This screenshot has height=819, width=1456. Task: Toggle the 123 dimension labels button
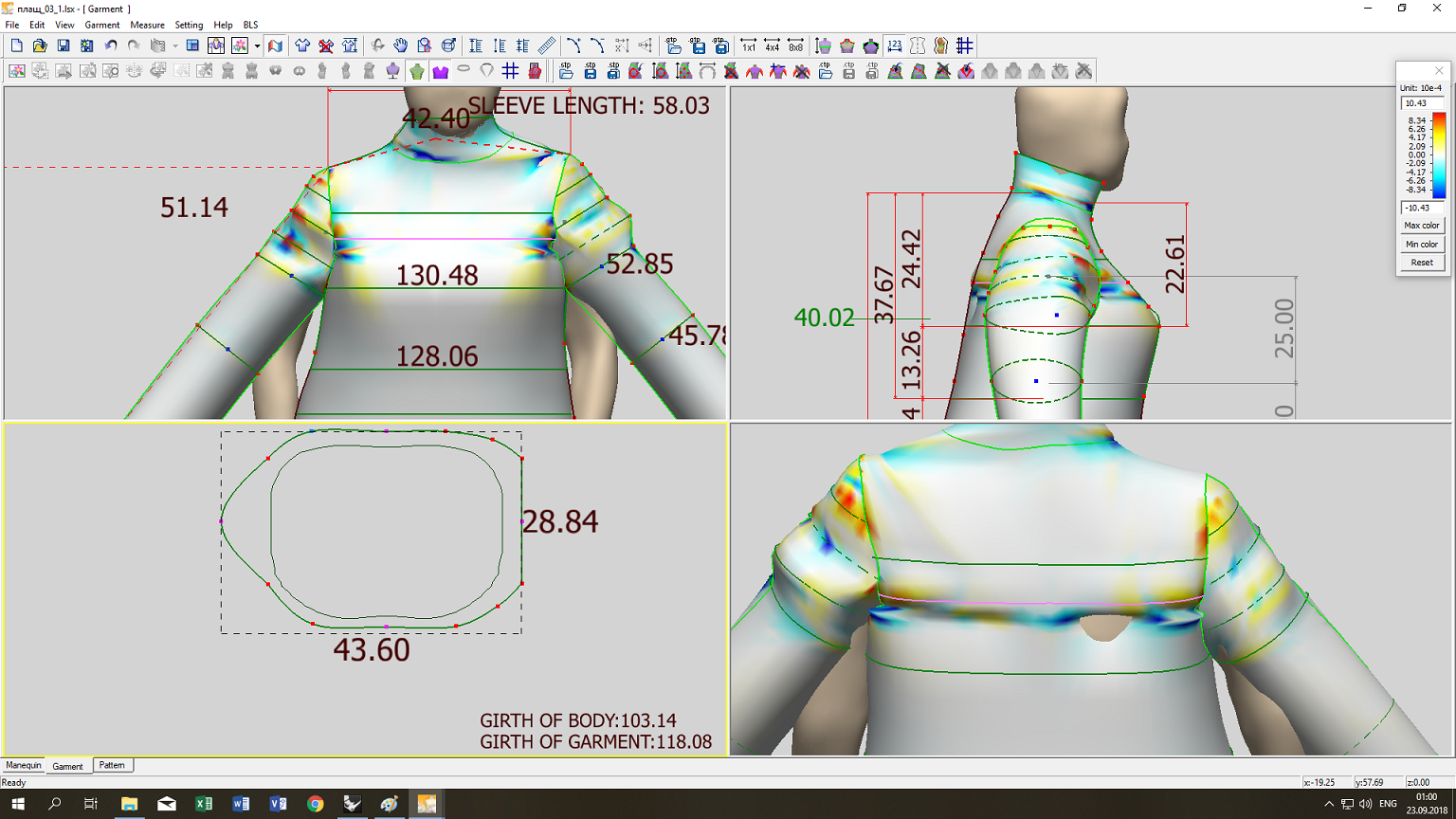(x=894, y=45)
